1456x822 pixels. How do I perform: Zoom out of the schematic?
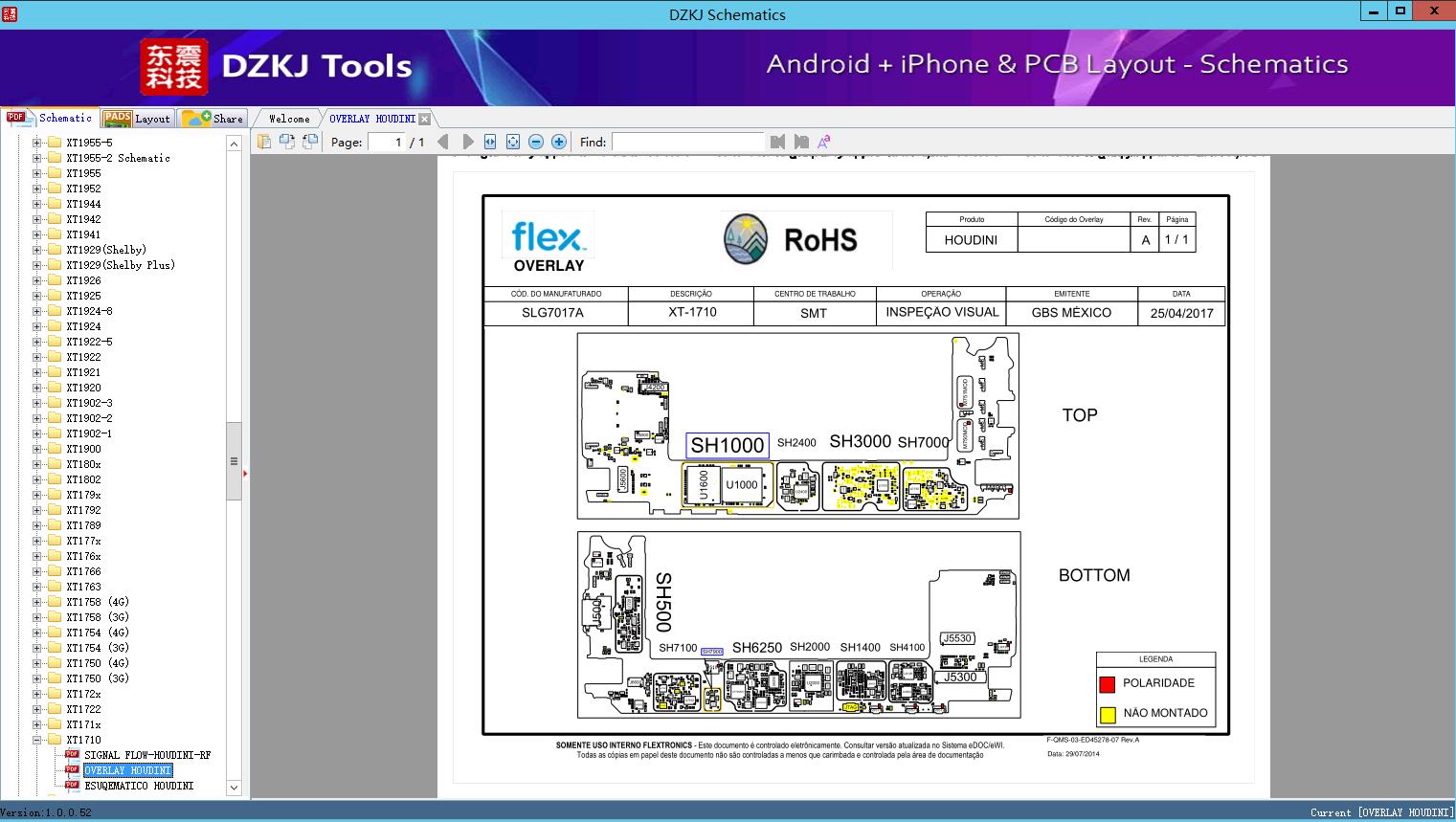tap(536, 142)
